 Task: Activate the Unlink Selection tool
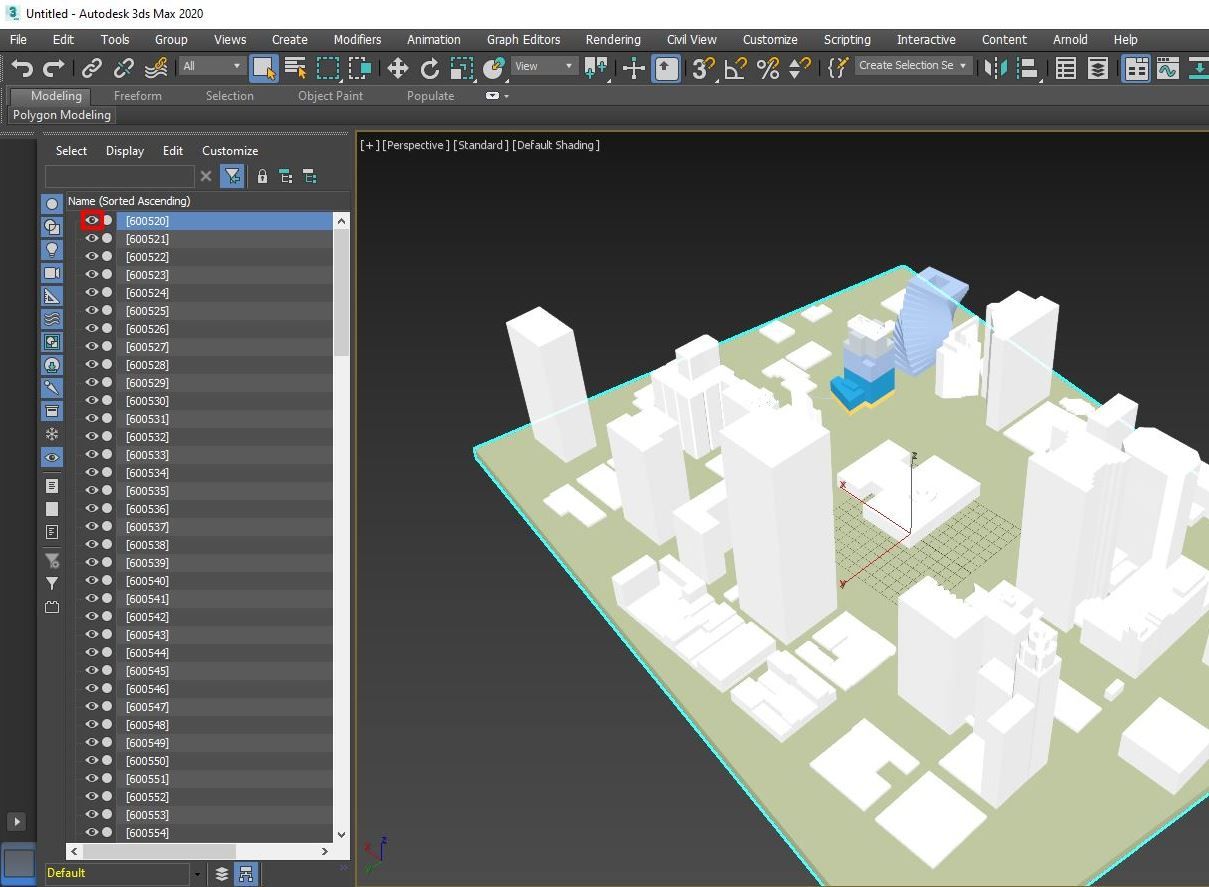[124, 67]
